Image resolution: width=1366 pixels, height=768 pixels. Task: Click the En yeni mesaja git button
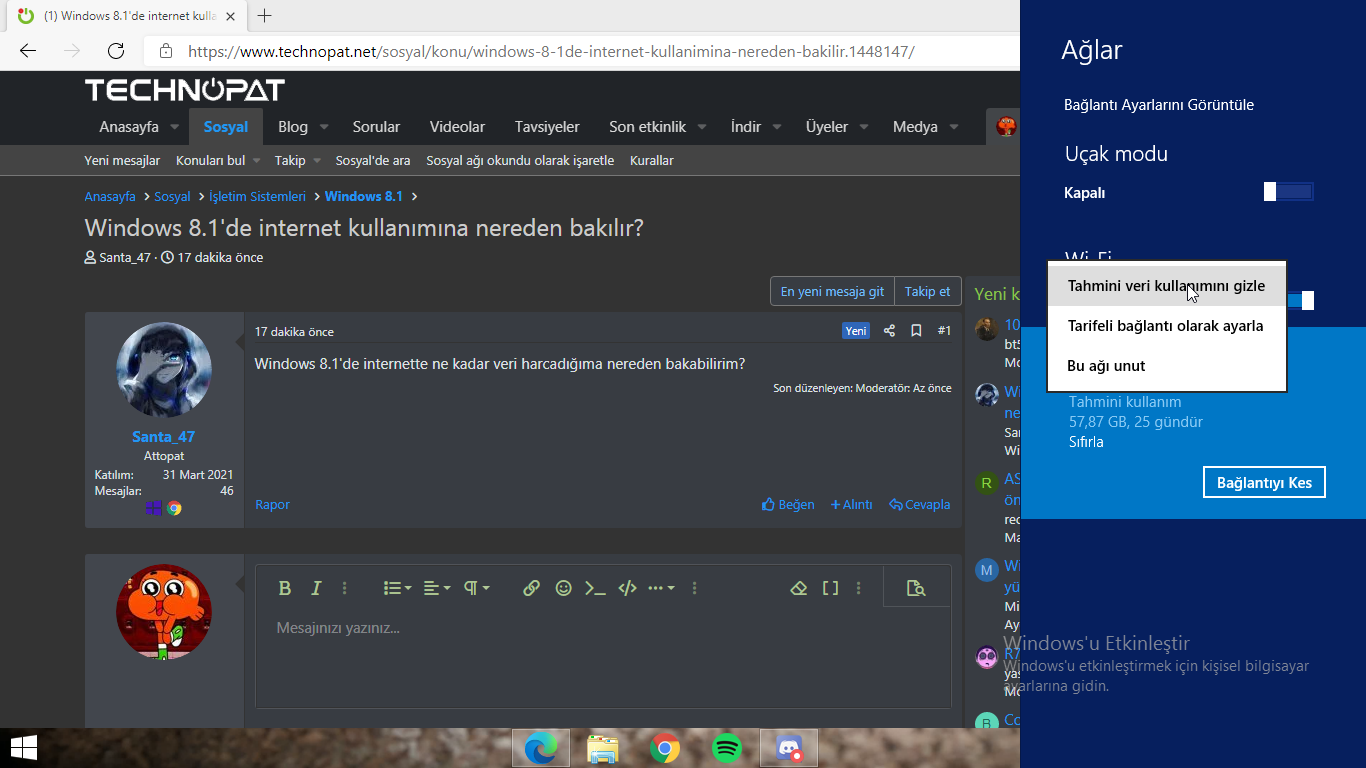832,291
